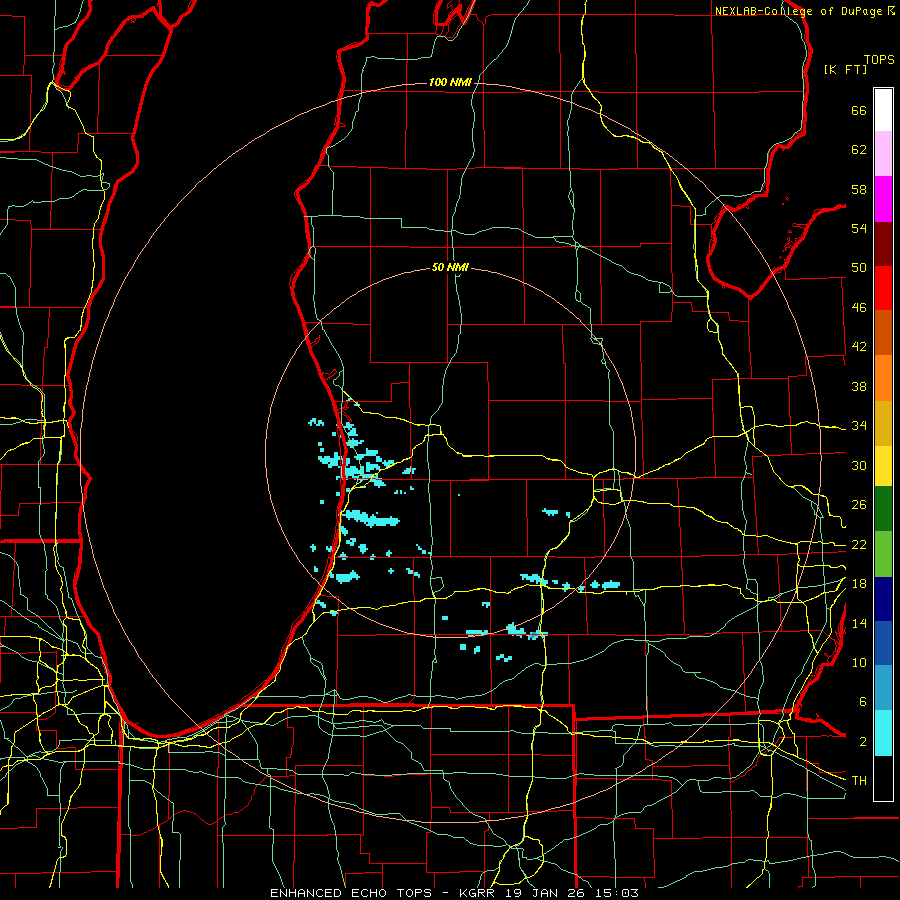900x900 pixels.
Task: Click the "62" legend value
Action: point(859,150)
